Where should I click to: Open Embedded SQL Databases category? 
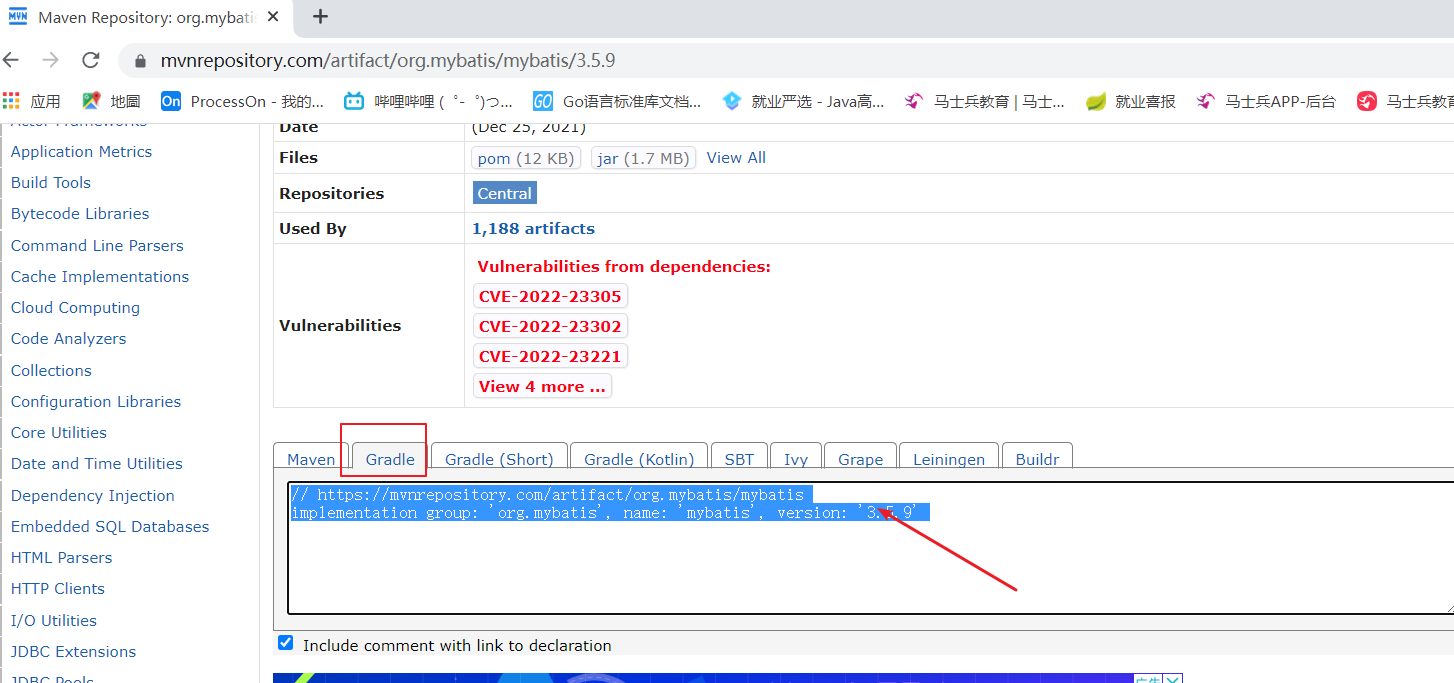pos(110,527)
